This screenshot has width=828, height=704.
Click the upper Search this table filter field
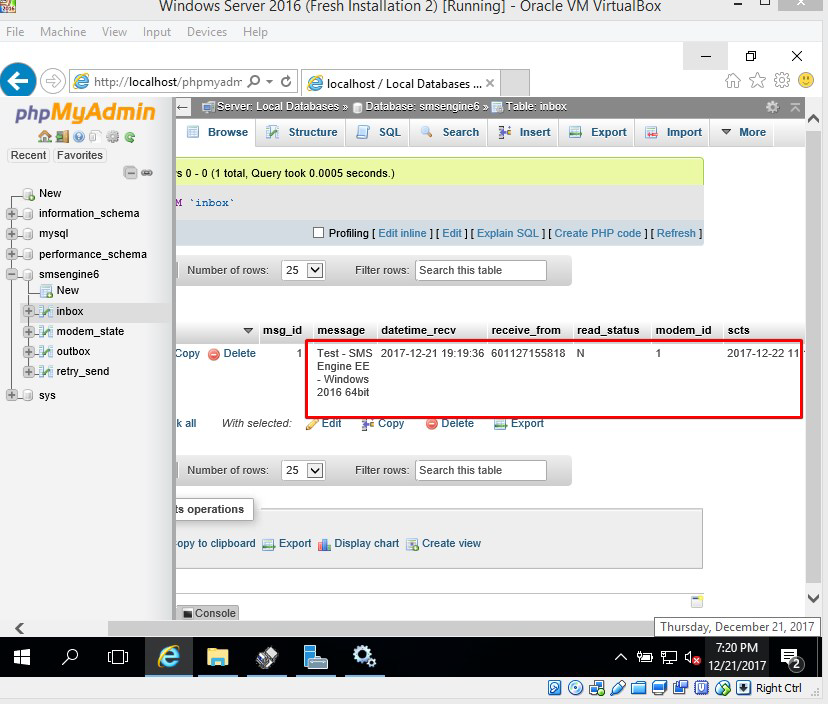coord(481,270)
